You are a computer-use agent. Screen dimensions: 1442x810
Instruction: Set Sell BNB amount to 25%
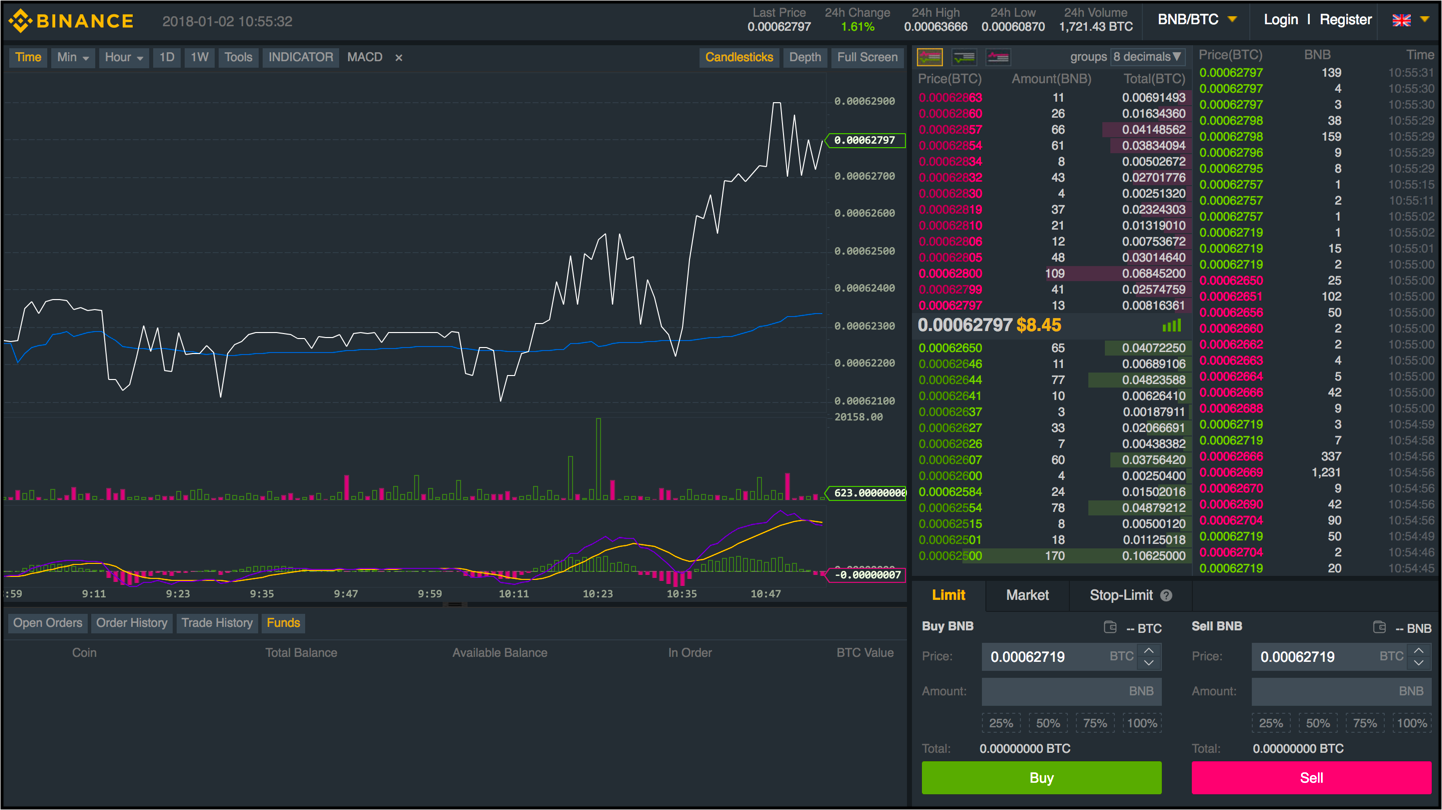[x=1271, y=723]
